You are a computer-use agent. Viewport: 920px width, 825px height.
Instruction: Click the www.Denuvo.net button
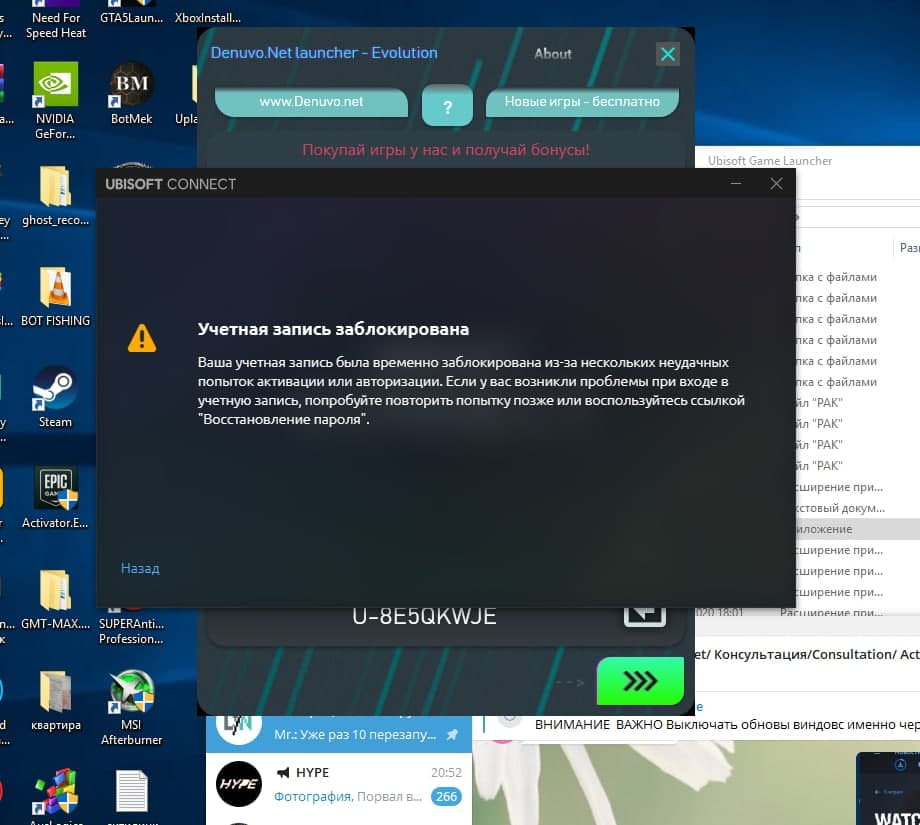311,102
